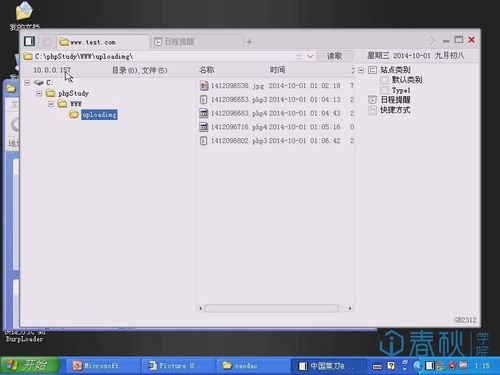Click the keyboard tray icon

point(377,367)
